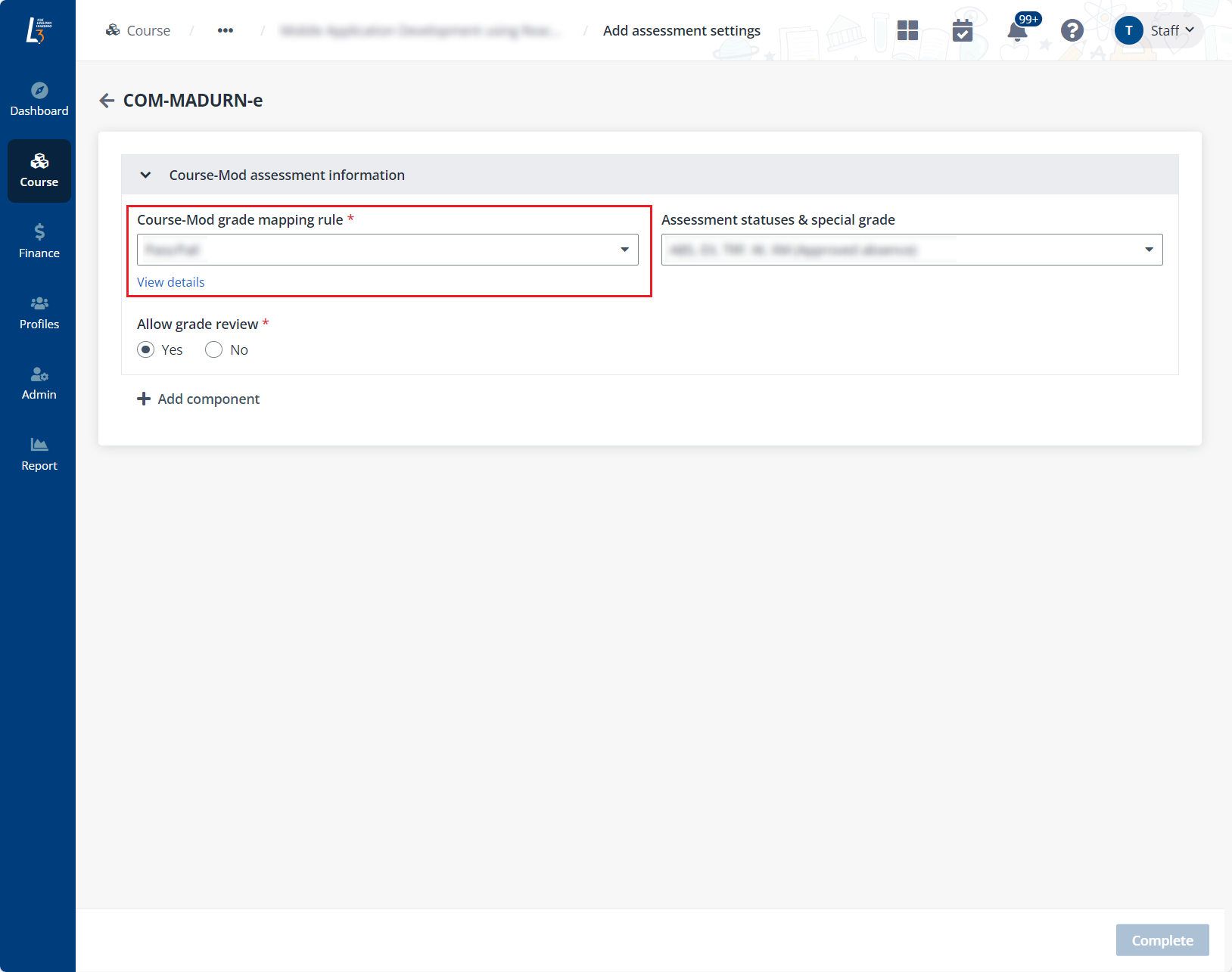Open the grid apps icon
The image size is (1232, 972).
(907, 30)
